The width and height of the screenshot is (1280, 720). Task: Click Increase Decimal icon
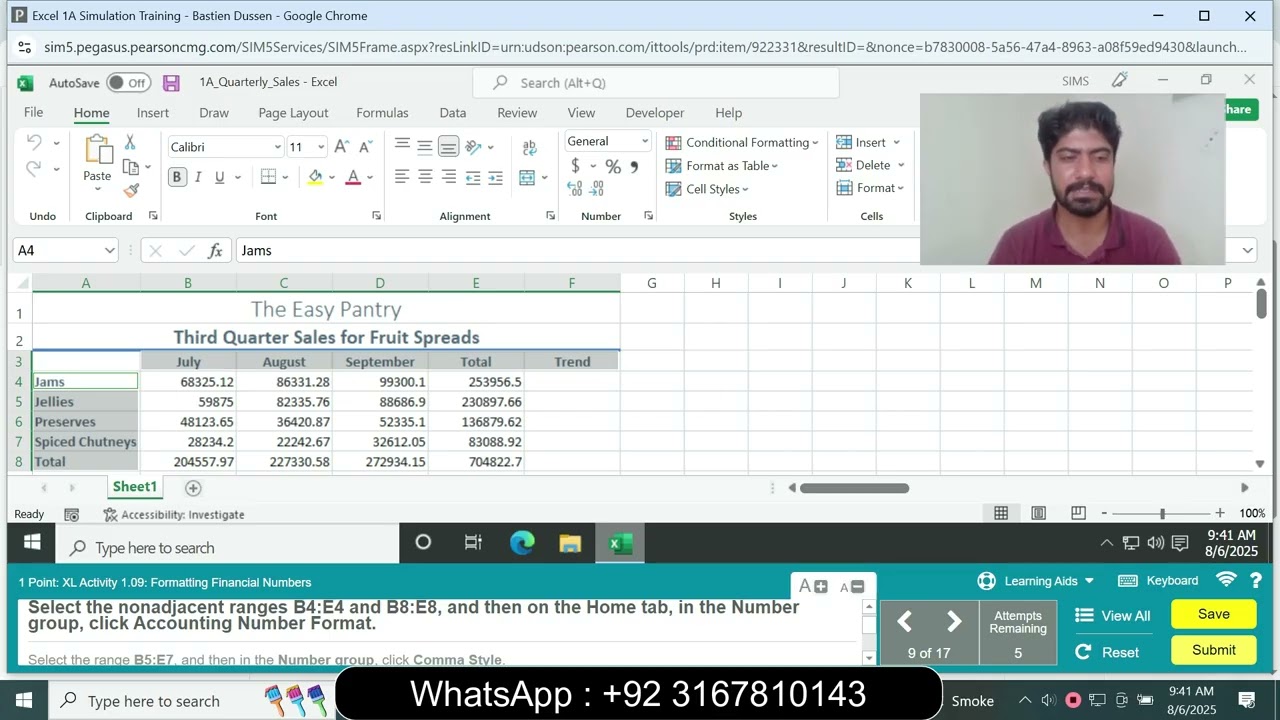tap(576, 189)
